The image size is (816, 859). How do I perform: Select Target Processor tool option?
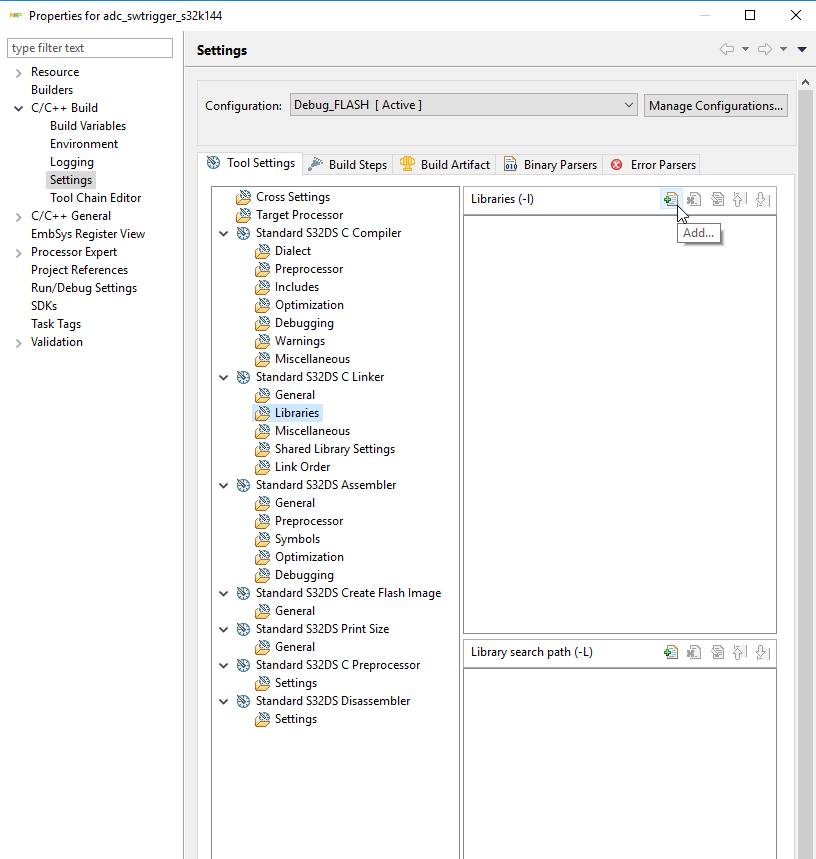click(300, 215)
